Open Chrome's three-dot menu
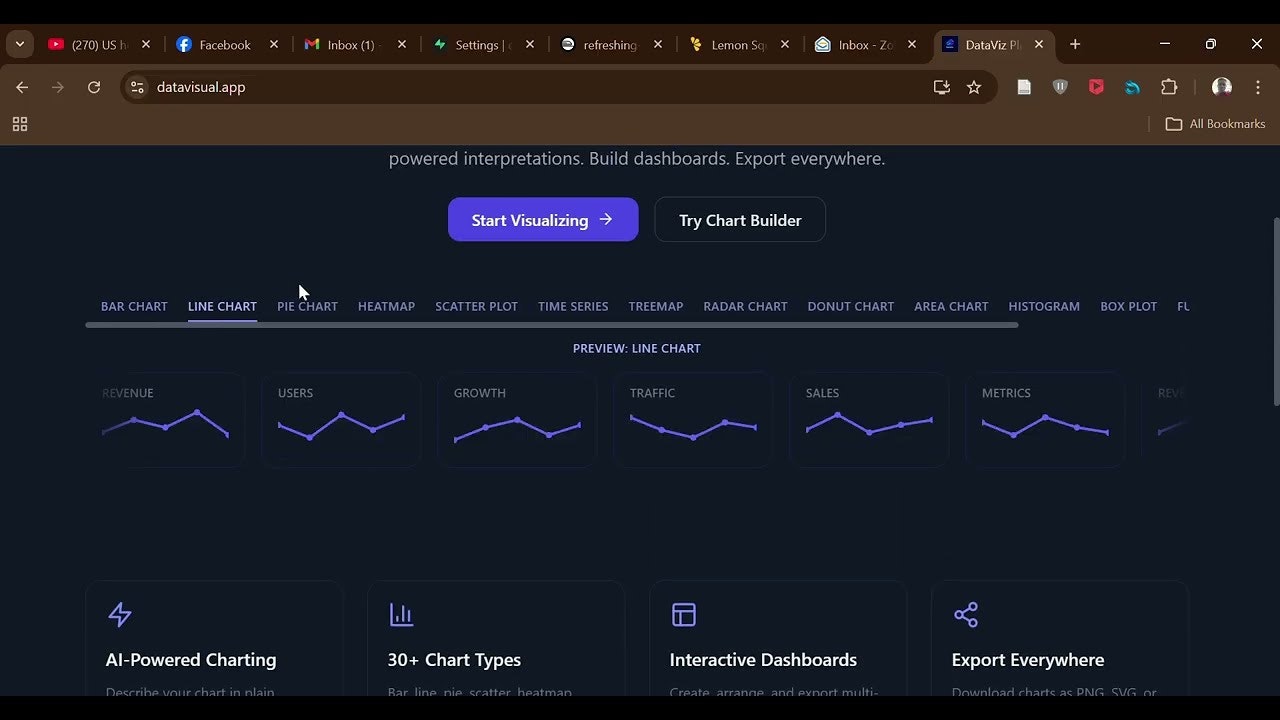 pyautogui.click(x=1258, y=87)
